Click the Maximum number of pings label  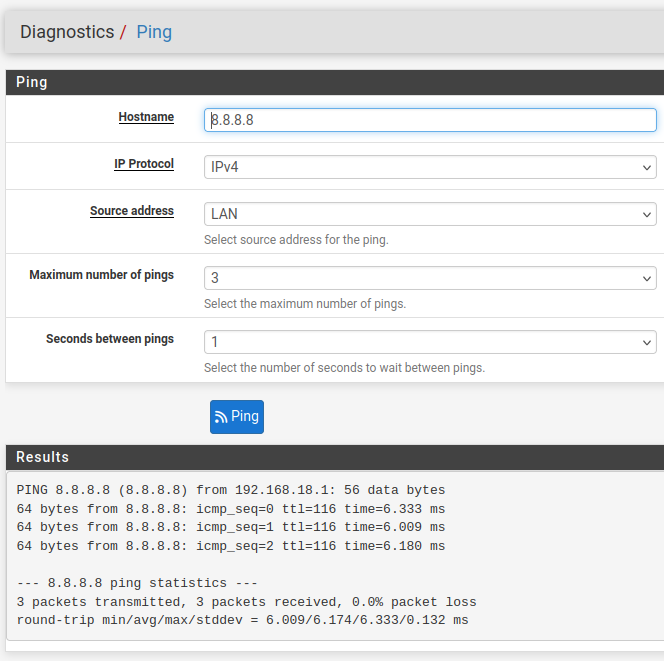click(x=102, y=275)
